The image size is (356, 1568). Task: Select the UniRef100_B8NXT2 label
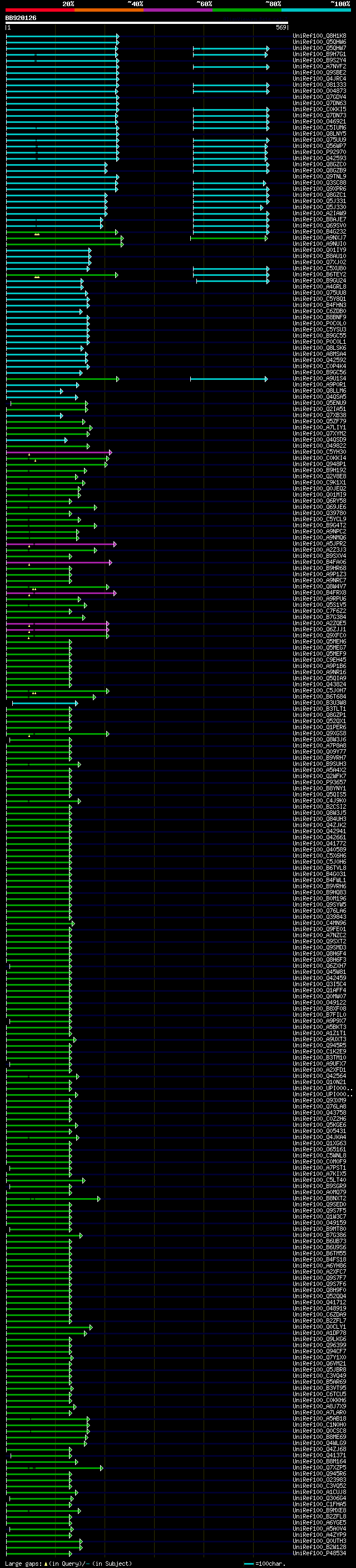click(x=319, y=1199)
